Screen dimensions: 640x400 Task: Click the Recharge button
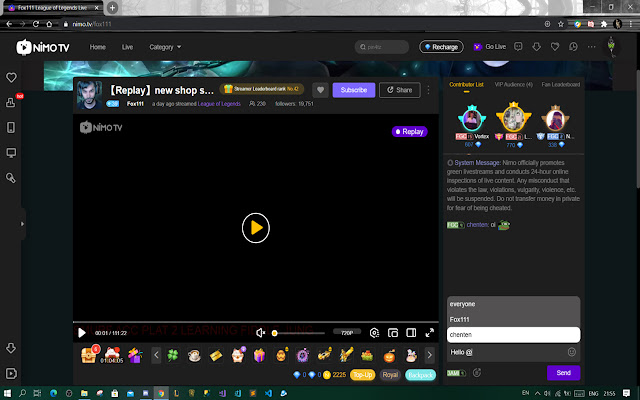441,47
